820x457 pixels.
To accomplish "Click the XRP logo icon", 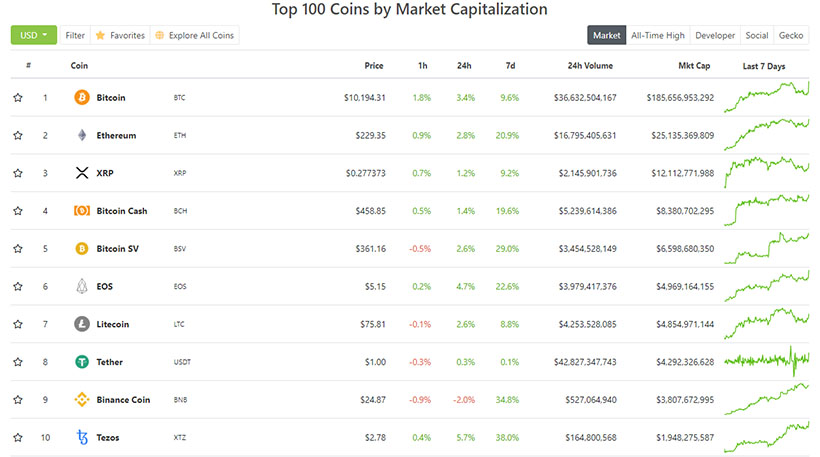I will tap(82, 173).
